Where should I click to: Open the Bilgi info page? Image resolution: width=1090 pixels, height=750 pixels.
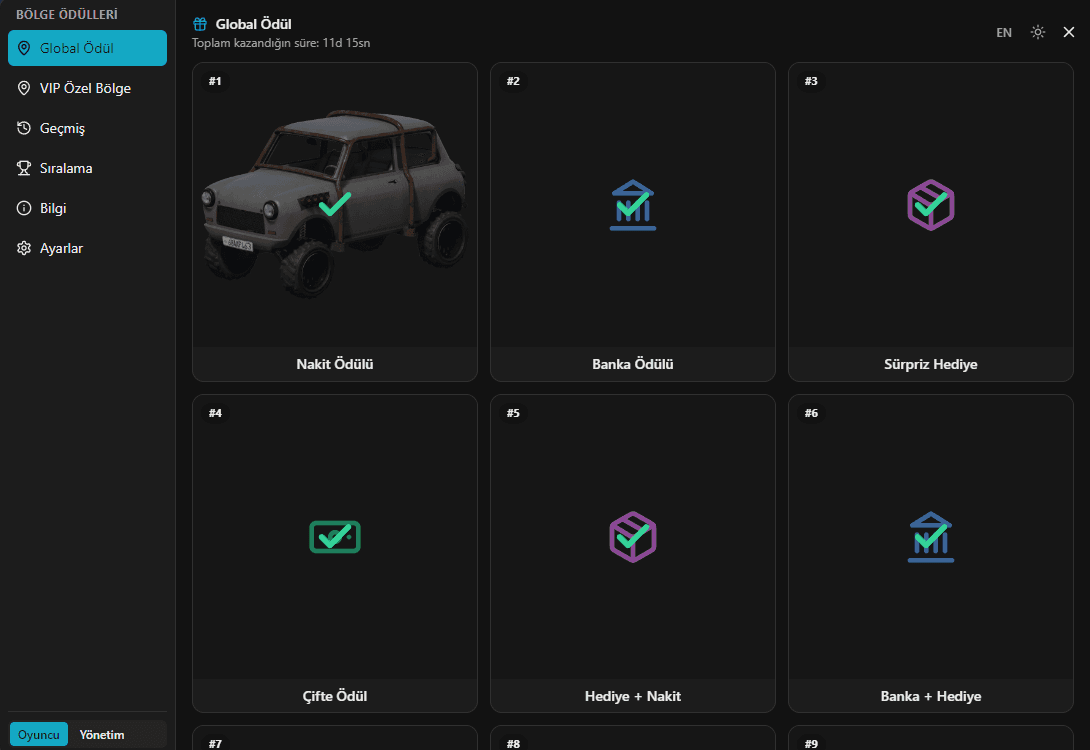(87, 208)
